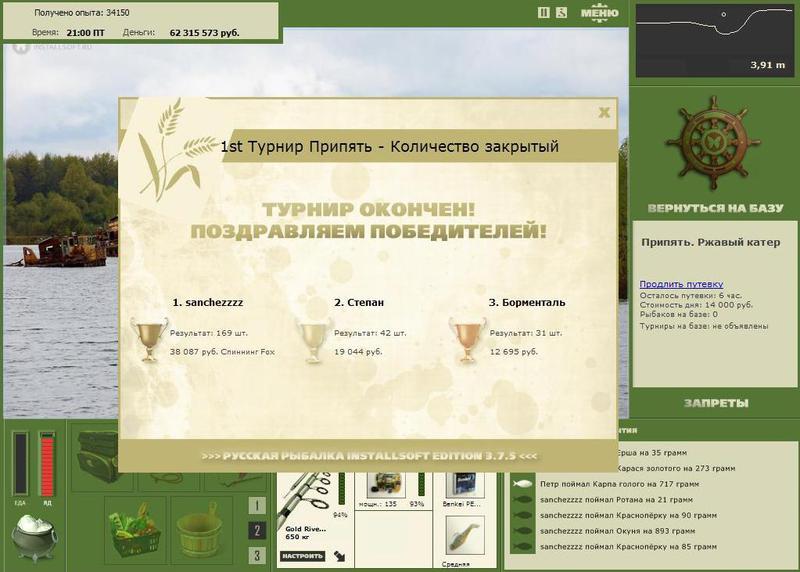Click the Осталось путевки: 6 час. line
Viewport: 800px width, 572px height.
[691, 295]
